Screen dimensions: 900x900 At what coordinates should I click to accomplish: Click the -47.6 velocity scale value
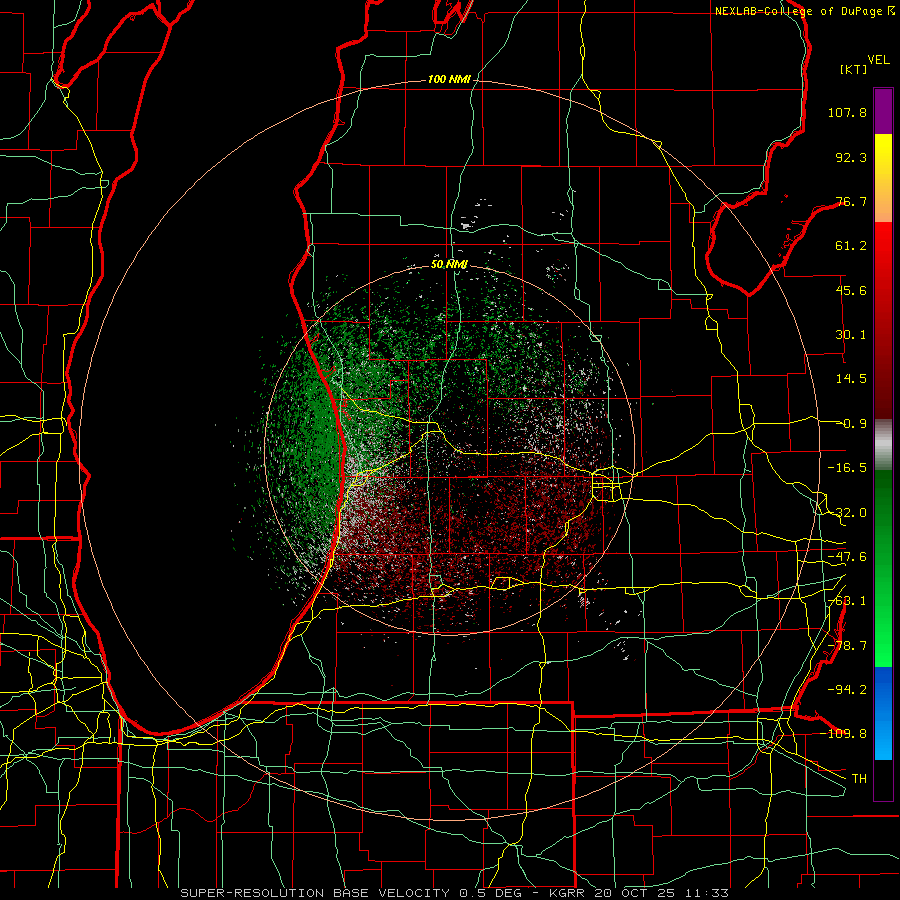847,557
